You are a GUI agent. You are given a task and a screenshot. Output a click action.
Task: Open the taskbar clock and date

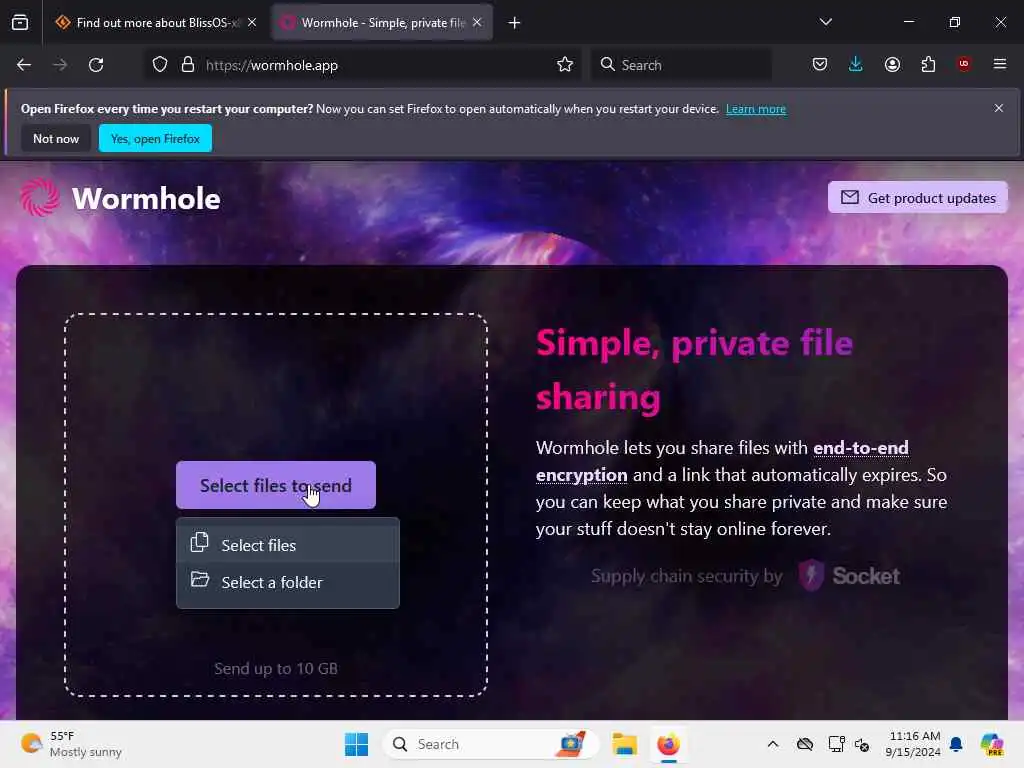tap(913, 744)
